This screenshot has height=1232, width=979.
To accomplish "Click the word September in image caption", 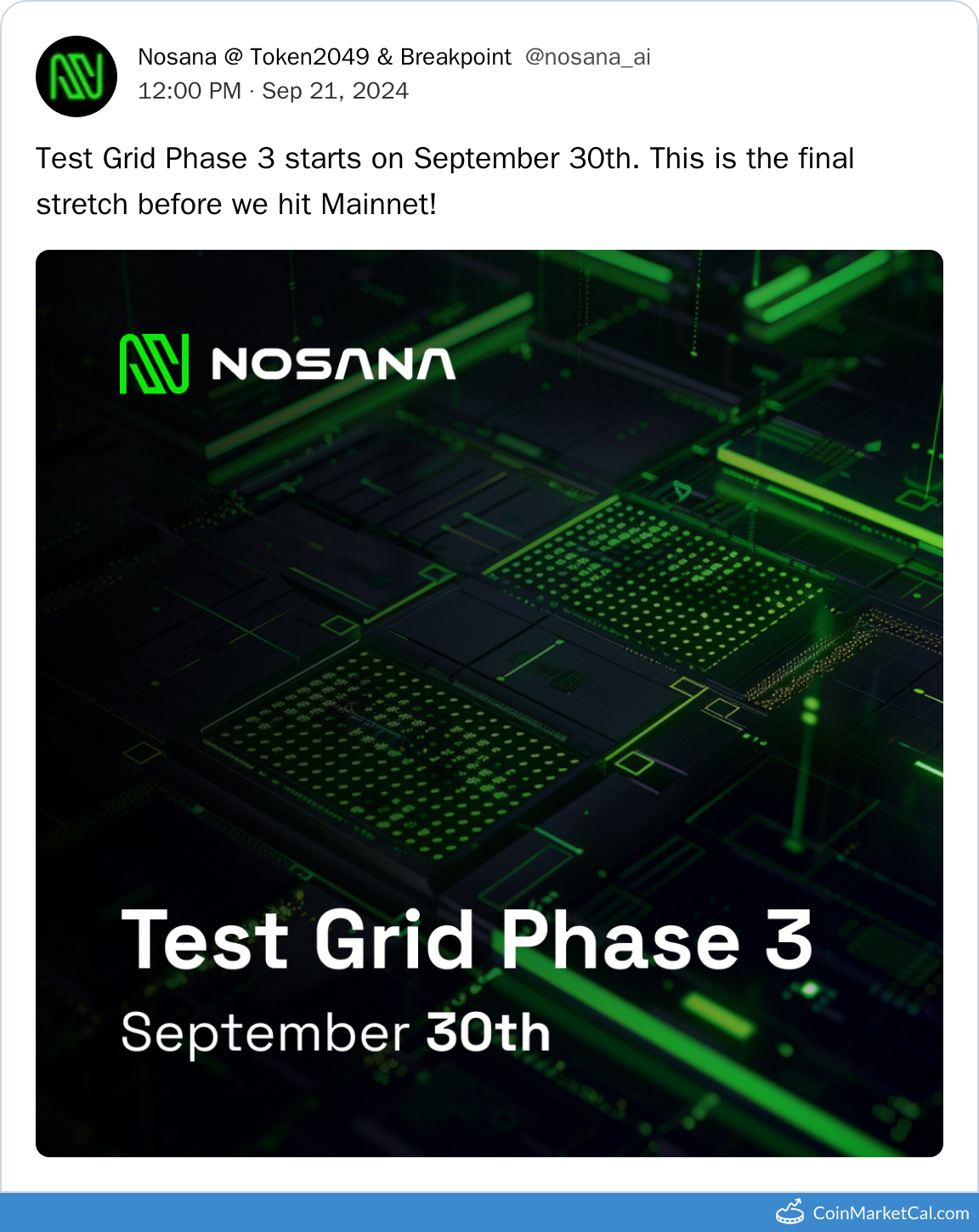I will (265, 1033).
